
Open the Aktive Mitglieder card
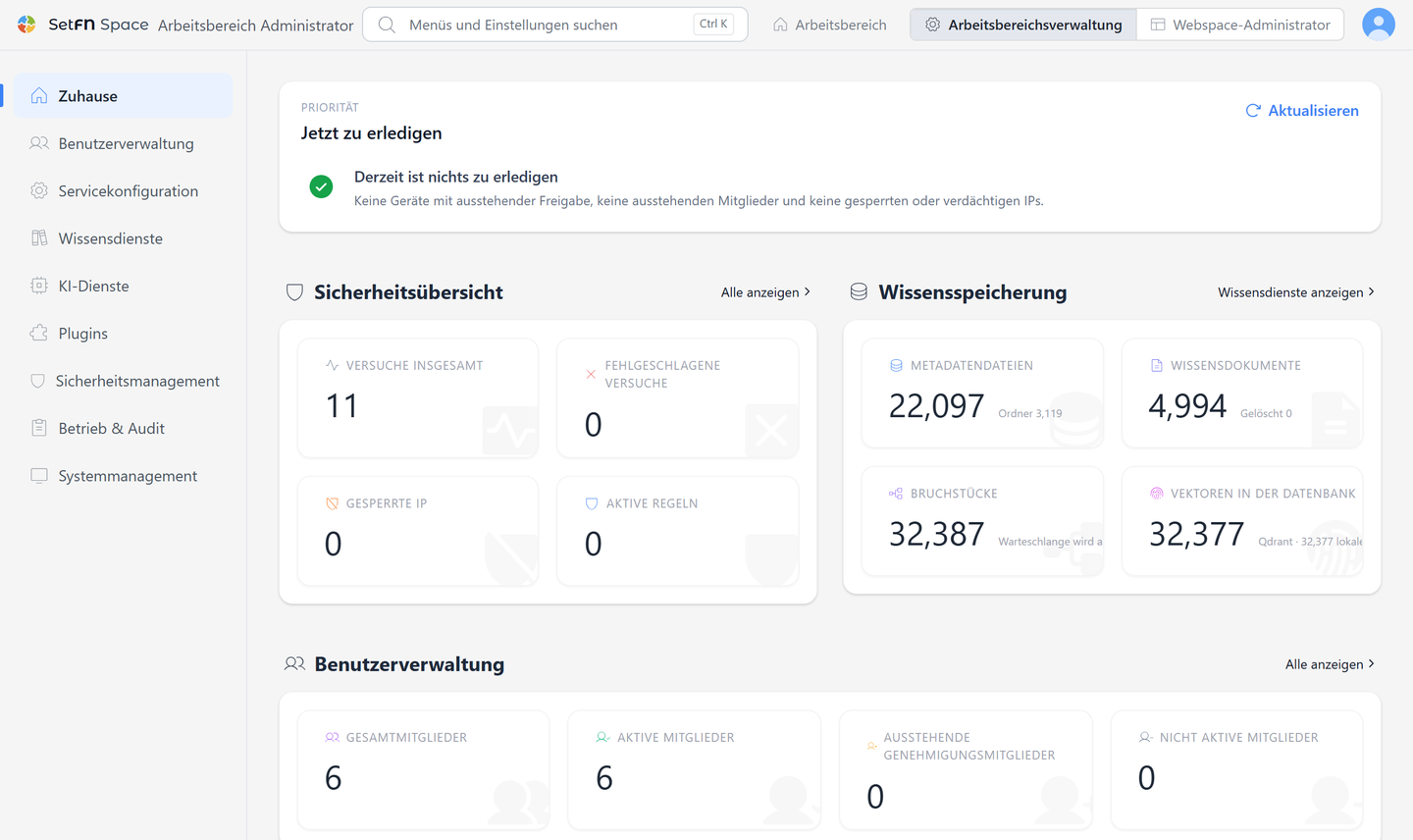695,770
